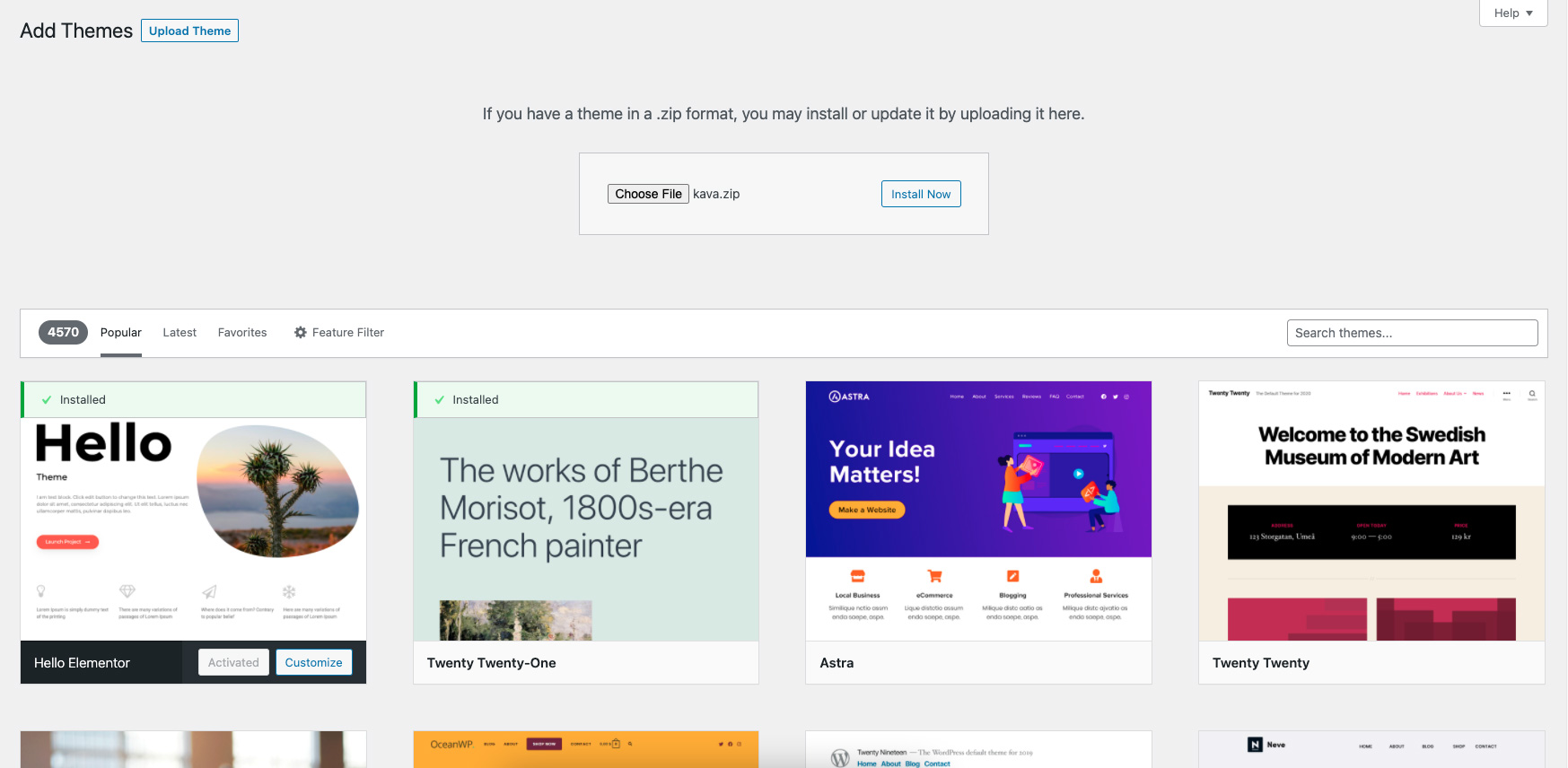The width and height of the screenshot is (1568, 768).
Task: Click the Installed checkmark on Twenty Twenty-One
Action: click(x=440, y=400)
